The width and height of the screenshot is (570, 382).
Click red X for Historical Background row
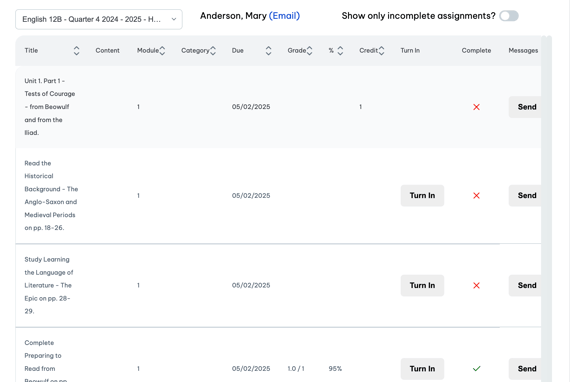(476, 196)
